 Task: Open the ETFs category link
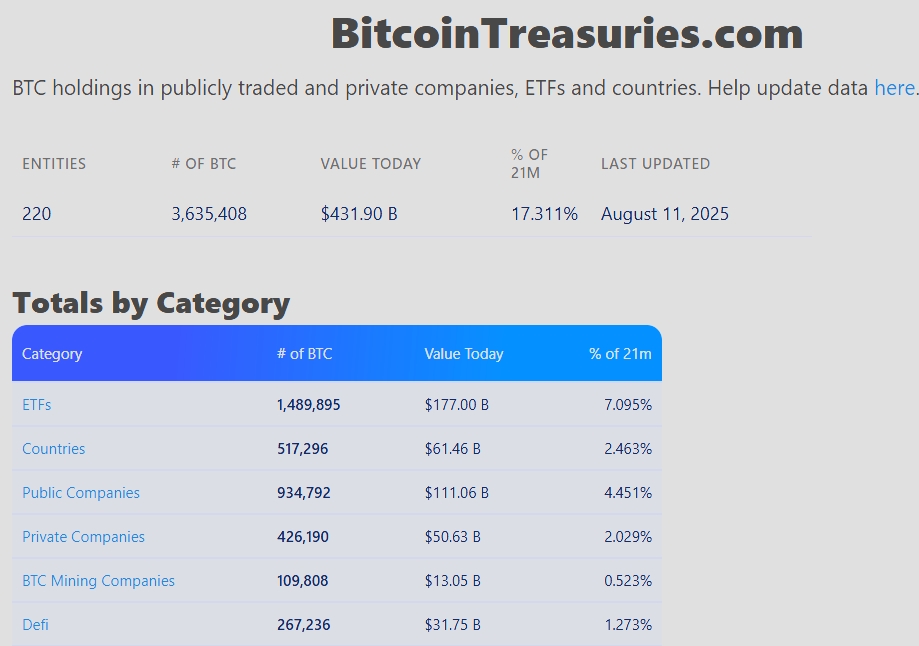tap(37, 405)
